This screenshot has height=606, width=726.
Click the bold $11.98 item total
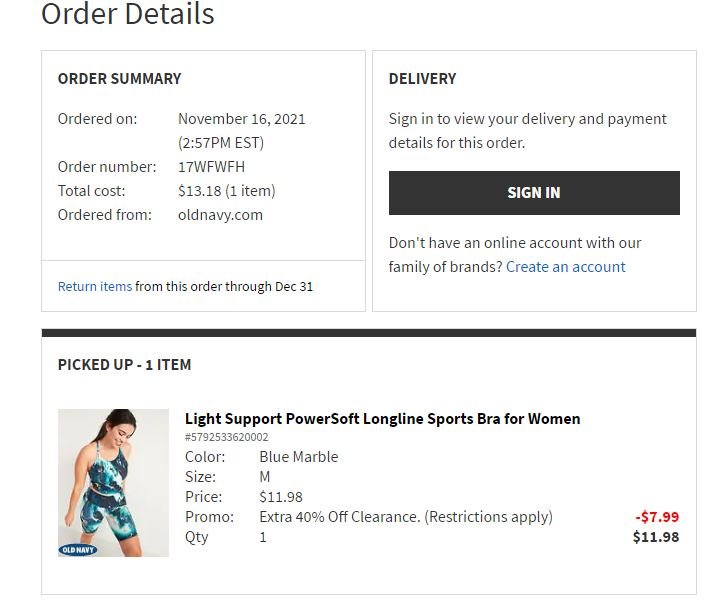click(655, 537)
